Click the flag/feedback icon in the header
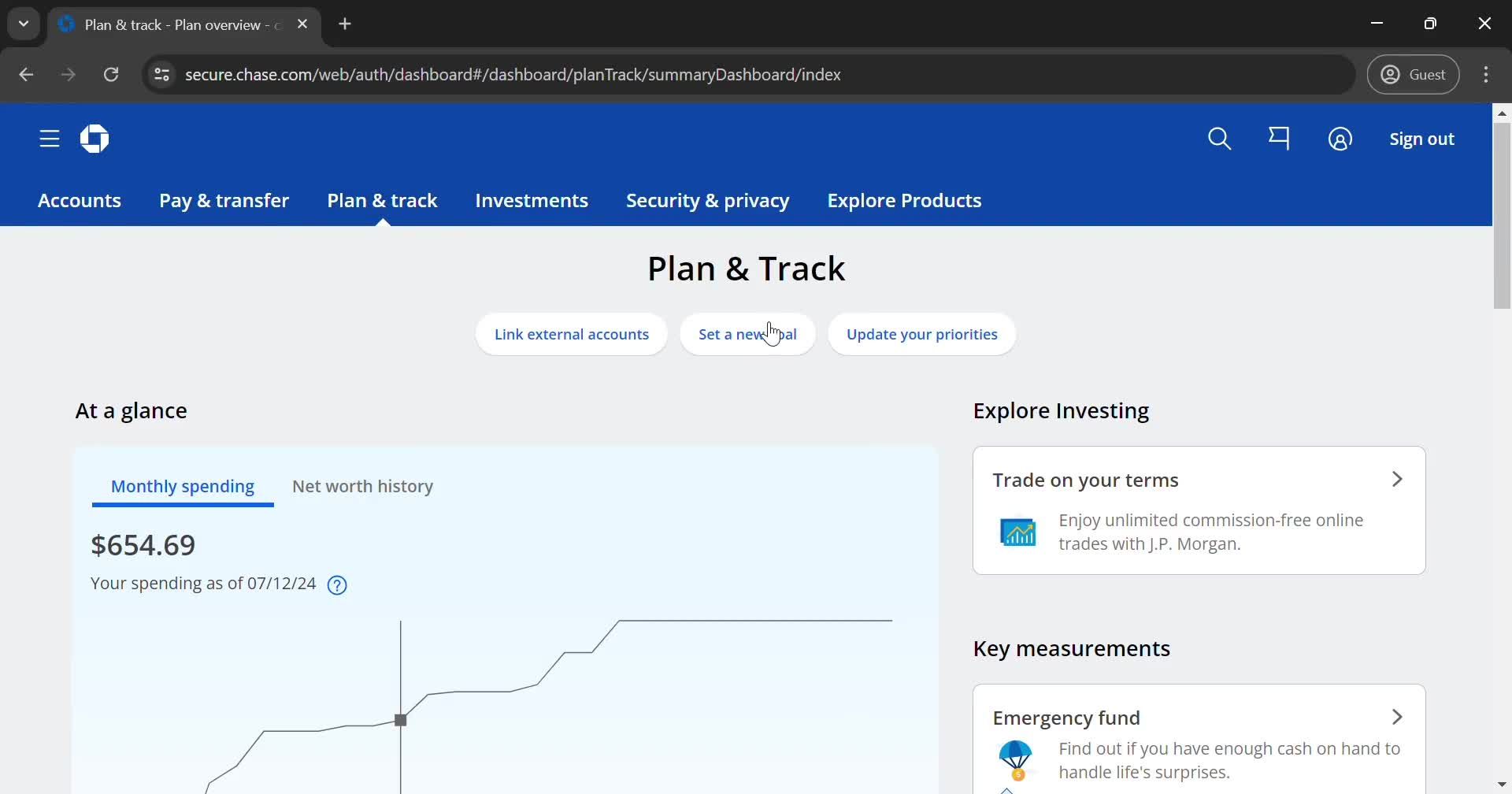This screenshot has width=1512, height=794. click(x=1280, y=139)
